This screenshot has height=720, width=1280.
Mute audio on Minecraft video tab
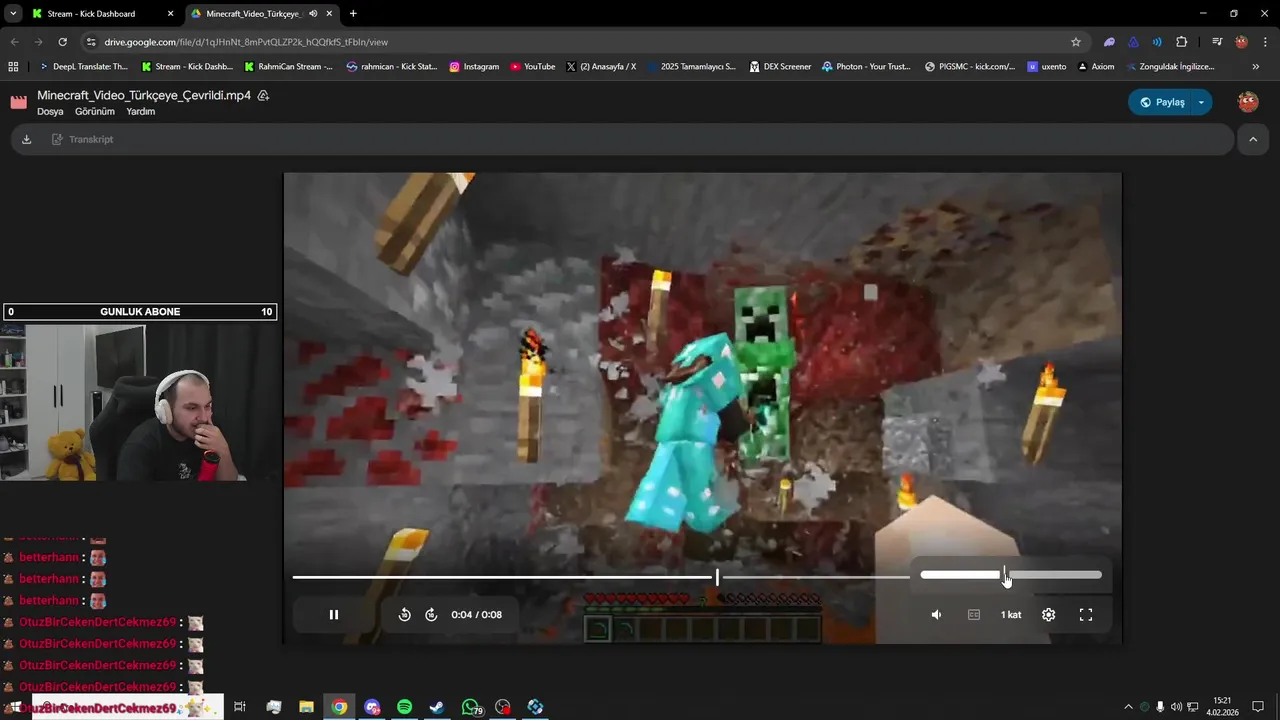point(313,14)
